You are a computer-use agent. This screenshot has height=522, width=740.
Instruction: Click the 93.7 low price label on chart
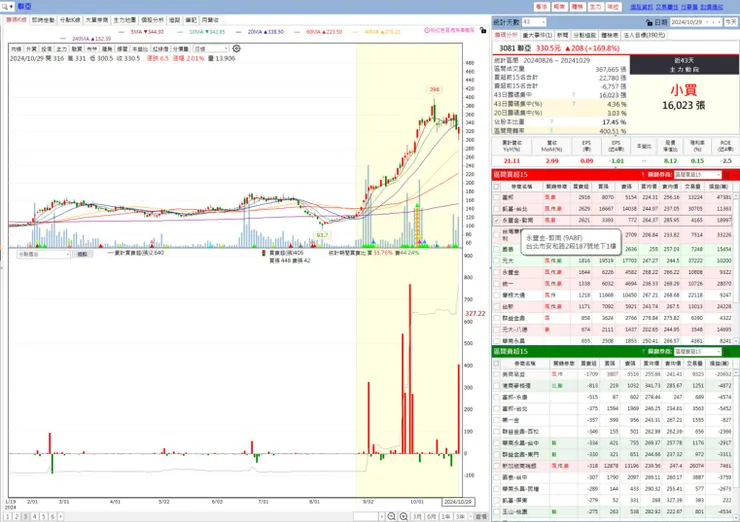tap(322, 235)
